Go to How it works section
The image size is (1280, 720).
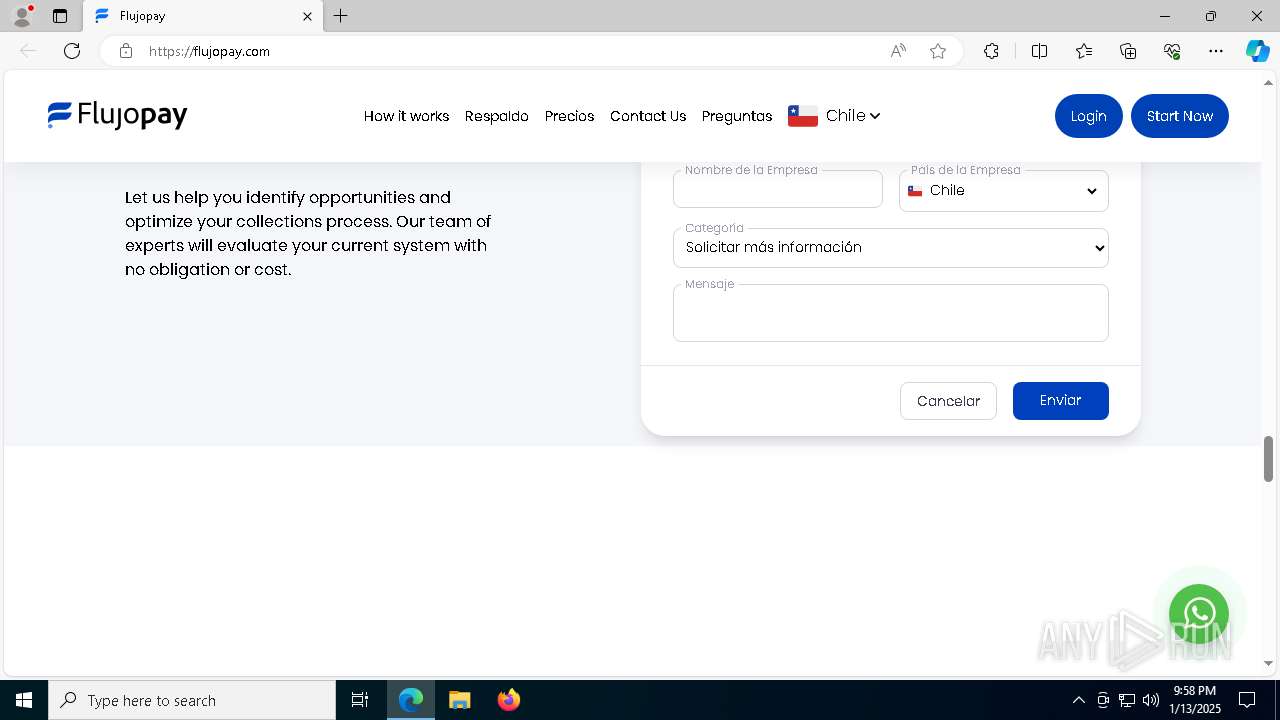406,116
